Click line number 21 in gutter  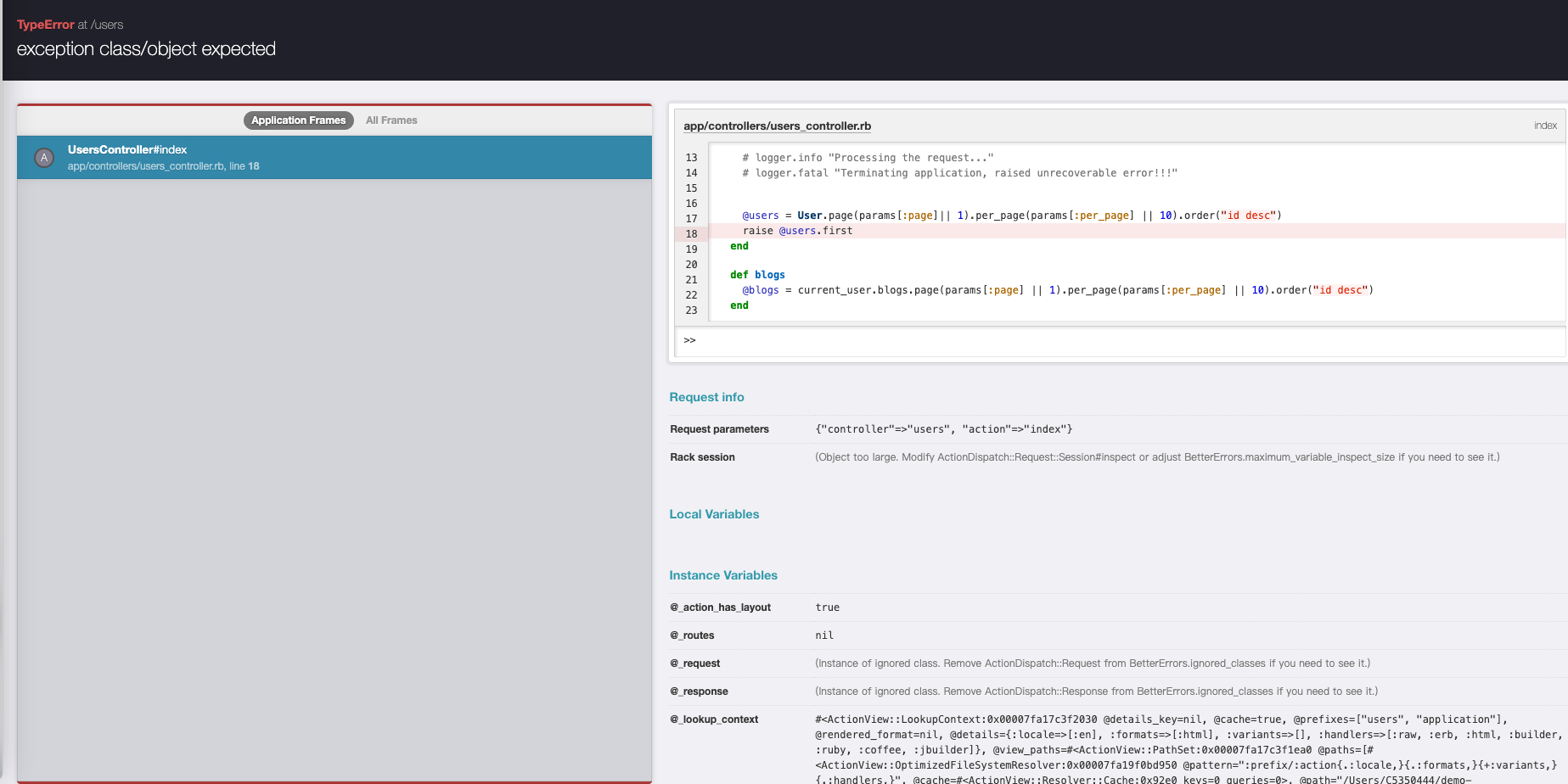point(691,280)
